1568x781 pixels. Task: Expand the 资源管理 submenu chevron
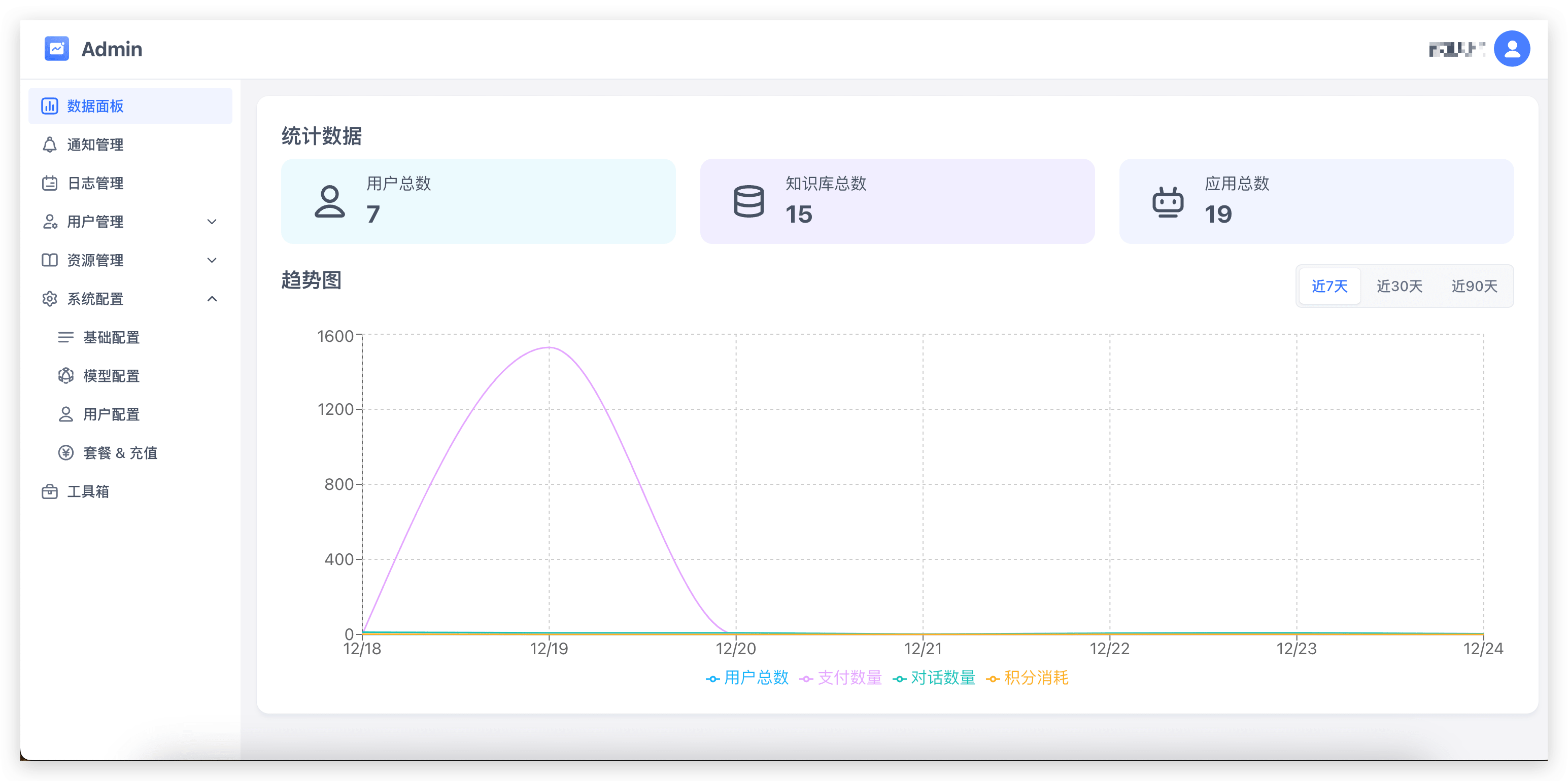tap(212, 260)
